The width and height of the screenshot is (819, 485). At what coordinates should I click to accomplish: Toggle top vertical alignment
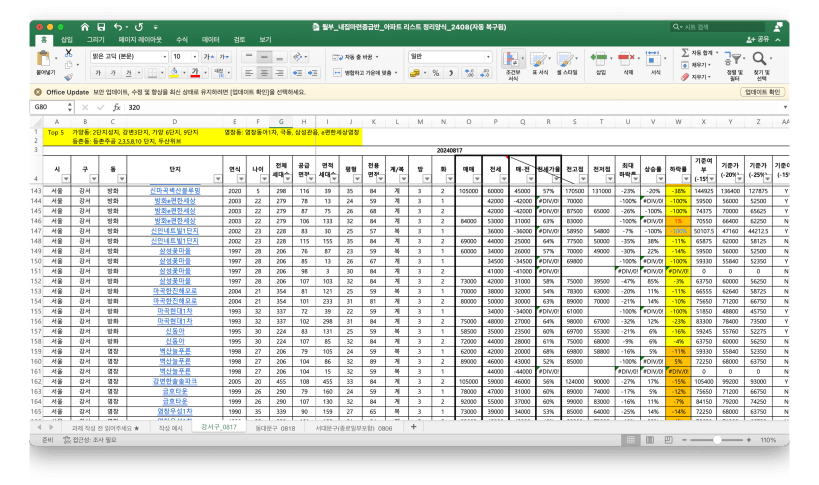pyautogui.click(x=249, y=56)
